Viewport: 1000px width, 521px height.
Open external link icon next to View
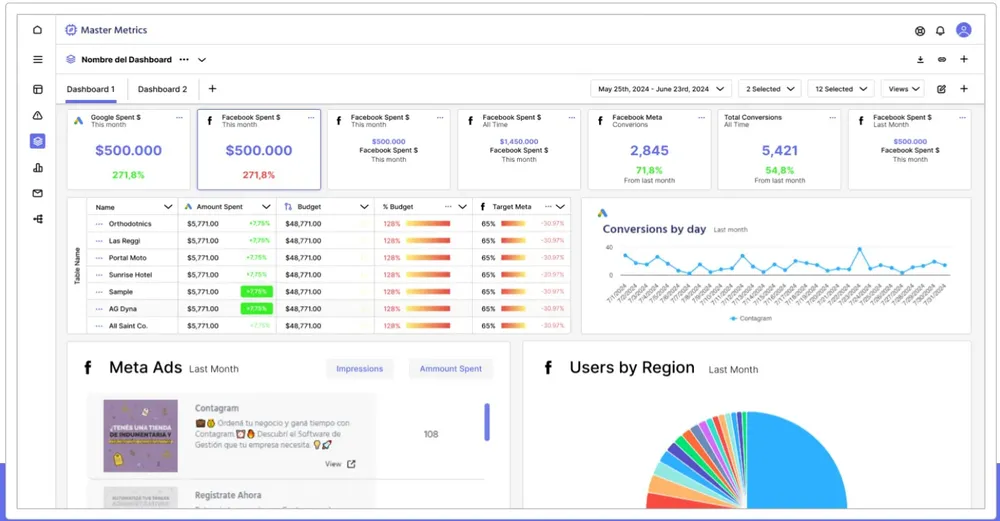[351, 464]
